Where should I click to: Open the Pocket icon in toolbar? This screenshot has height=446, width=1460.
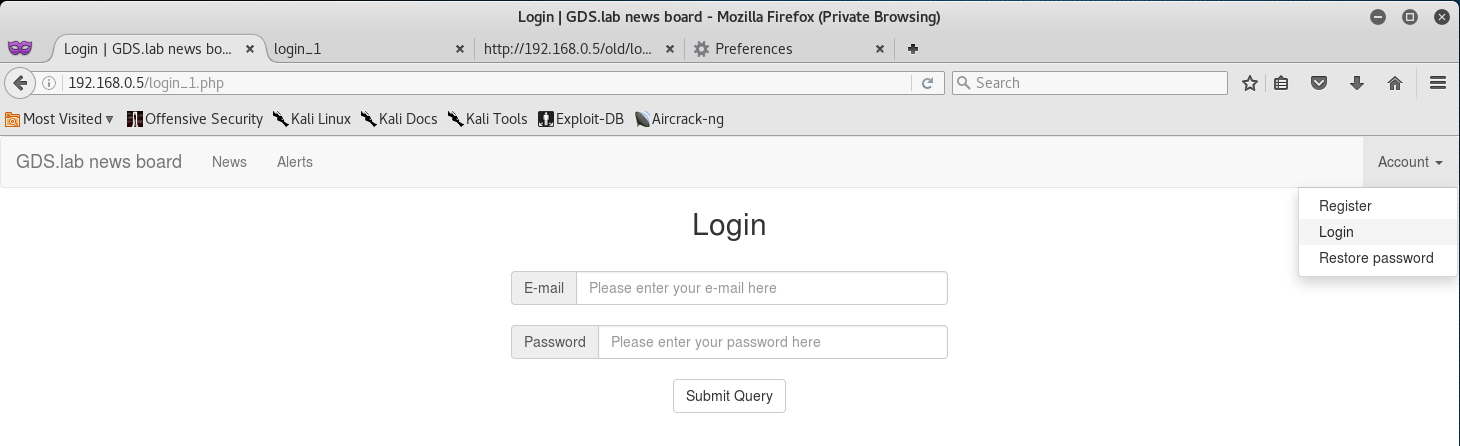click(x=1319, y=83)
